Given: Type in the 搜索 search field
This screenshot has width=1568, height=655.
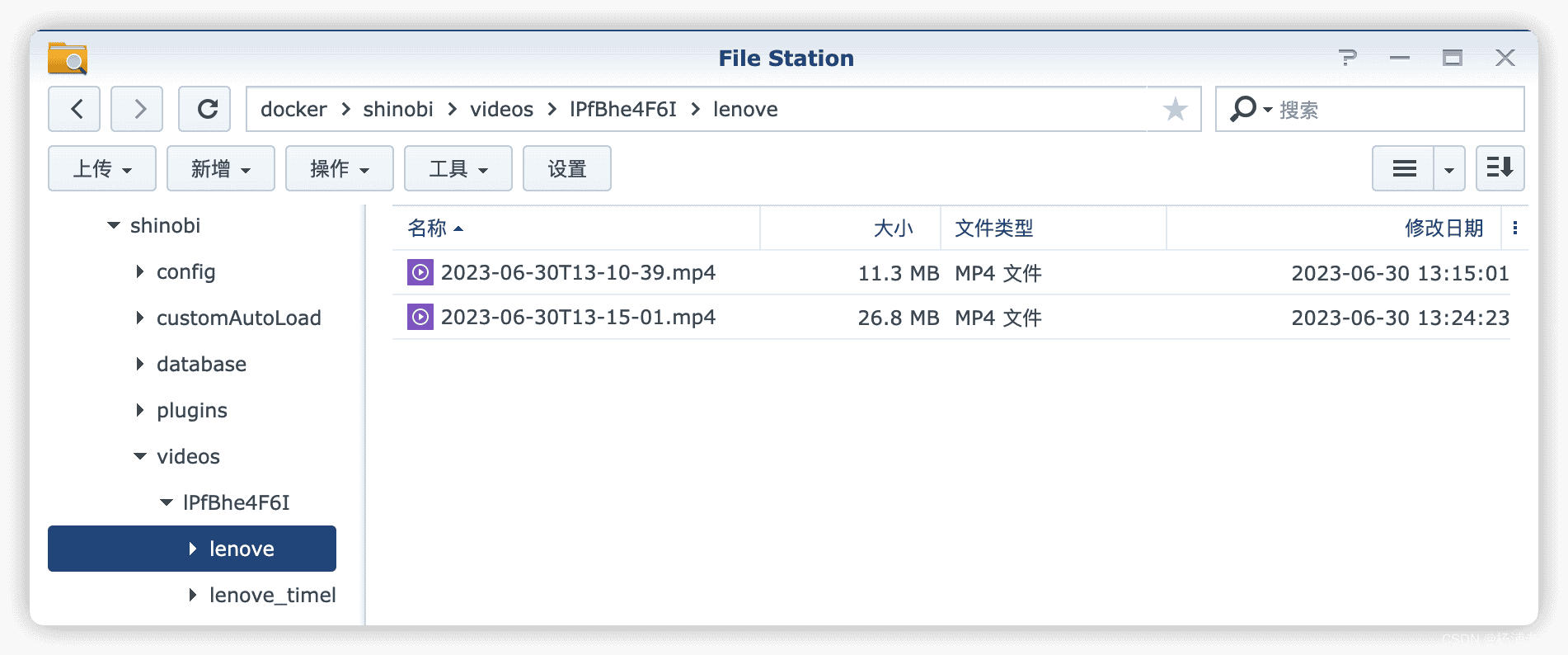Looking at the screenshot, I should point(1393,109).
